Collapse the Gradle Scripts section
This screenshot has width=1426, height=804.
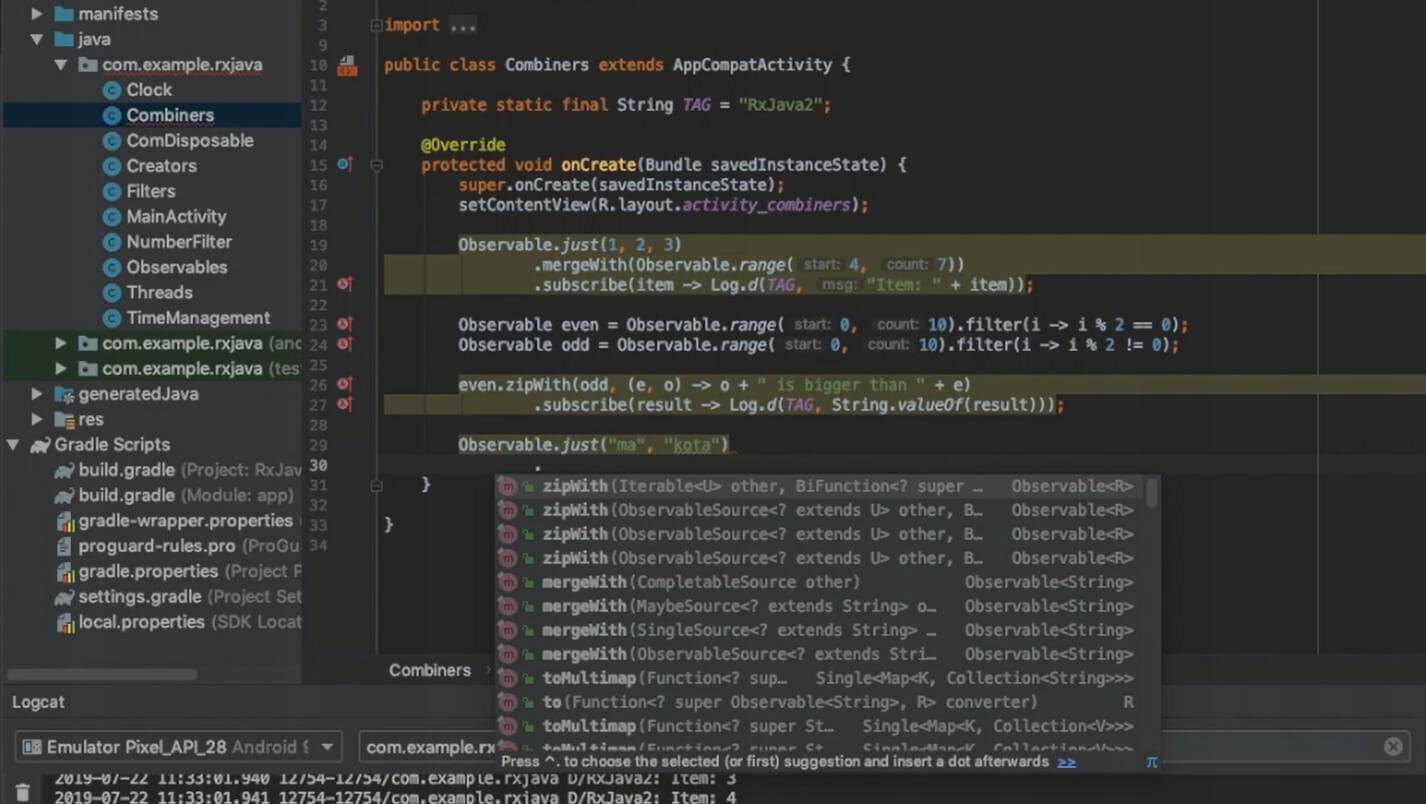(13, 445)
